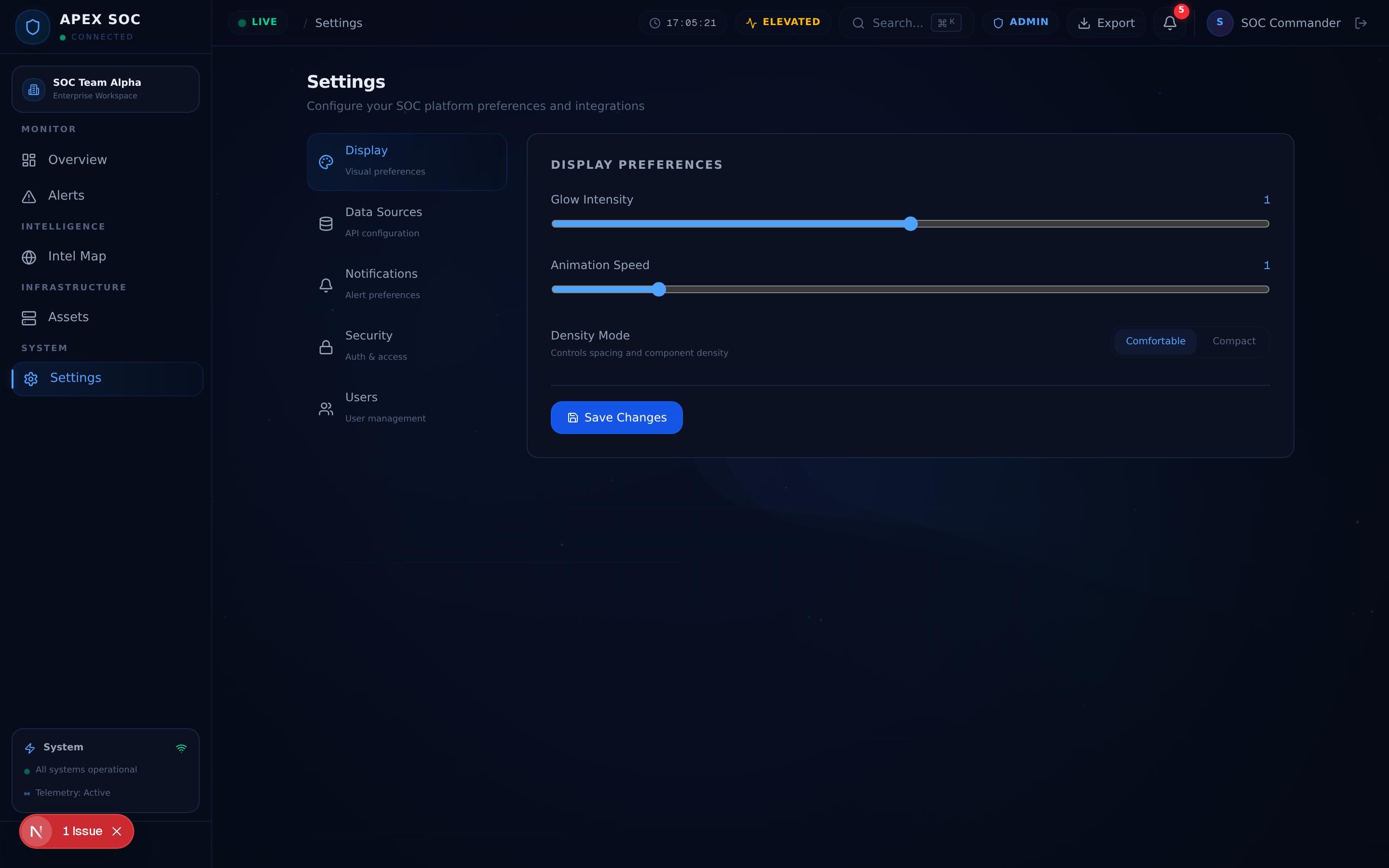Click the Alerts warning triangle icon

tap(29, 196)
